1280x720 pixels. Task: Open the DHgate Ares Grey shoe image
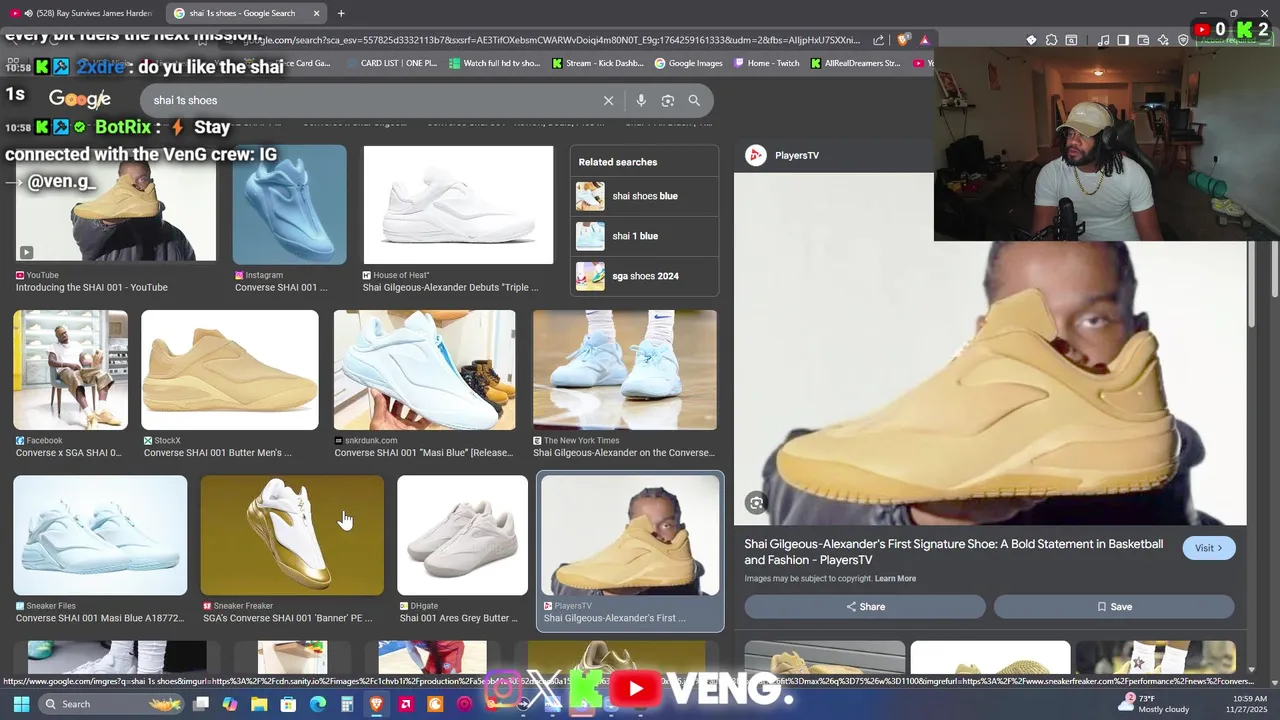[x=462, y=536]
